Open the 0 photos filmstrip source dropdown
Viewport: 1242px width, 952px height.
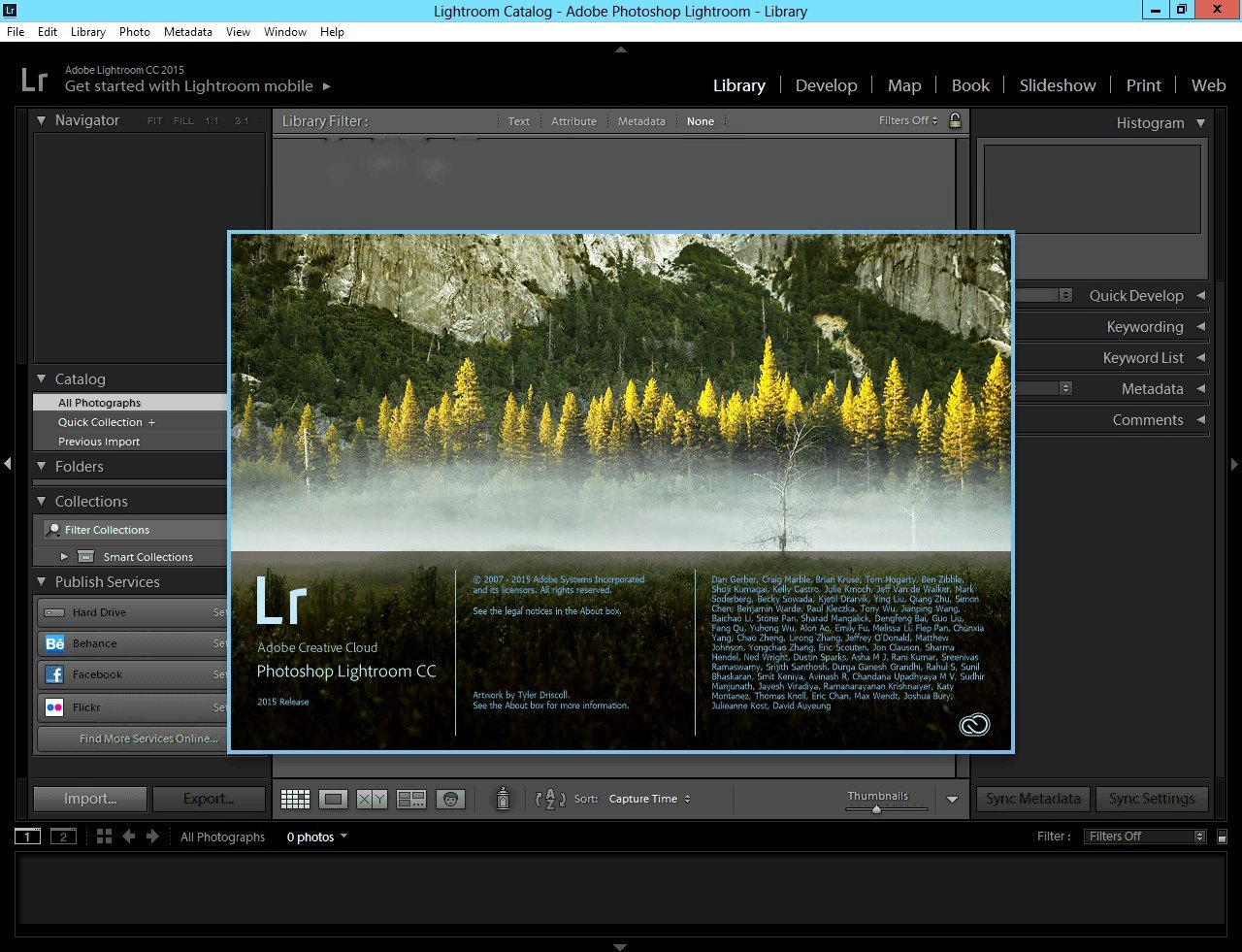316,837
